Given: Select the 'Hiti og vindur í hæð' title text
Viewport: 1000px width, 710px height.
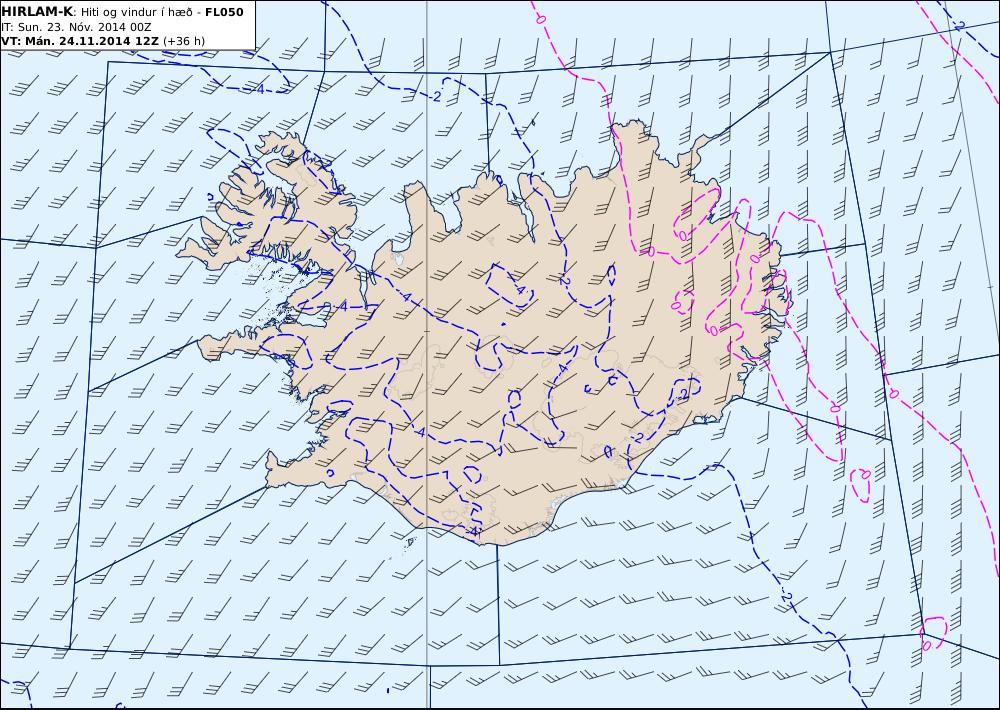Looking at the screenshot, I should [136, 12].
